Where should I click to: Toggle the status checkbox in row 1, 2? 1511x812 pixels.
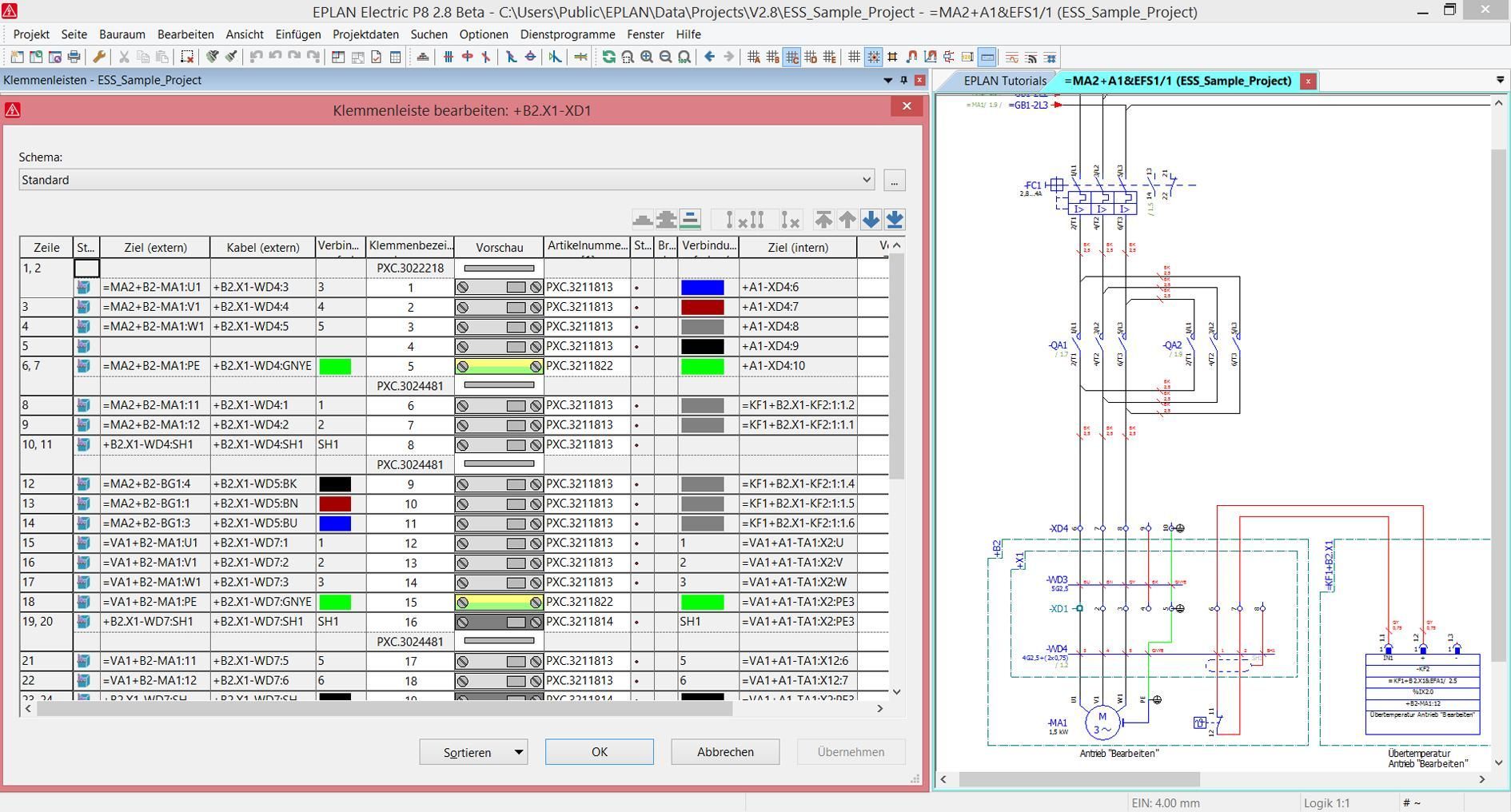[86, 269]
